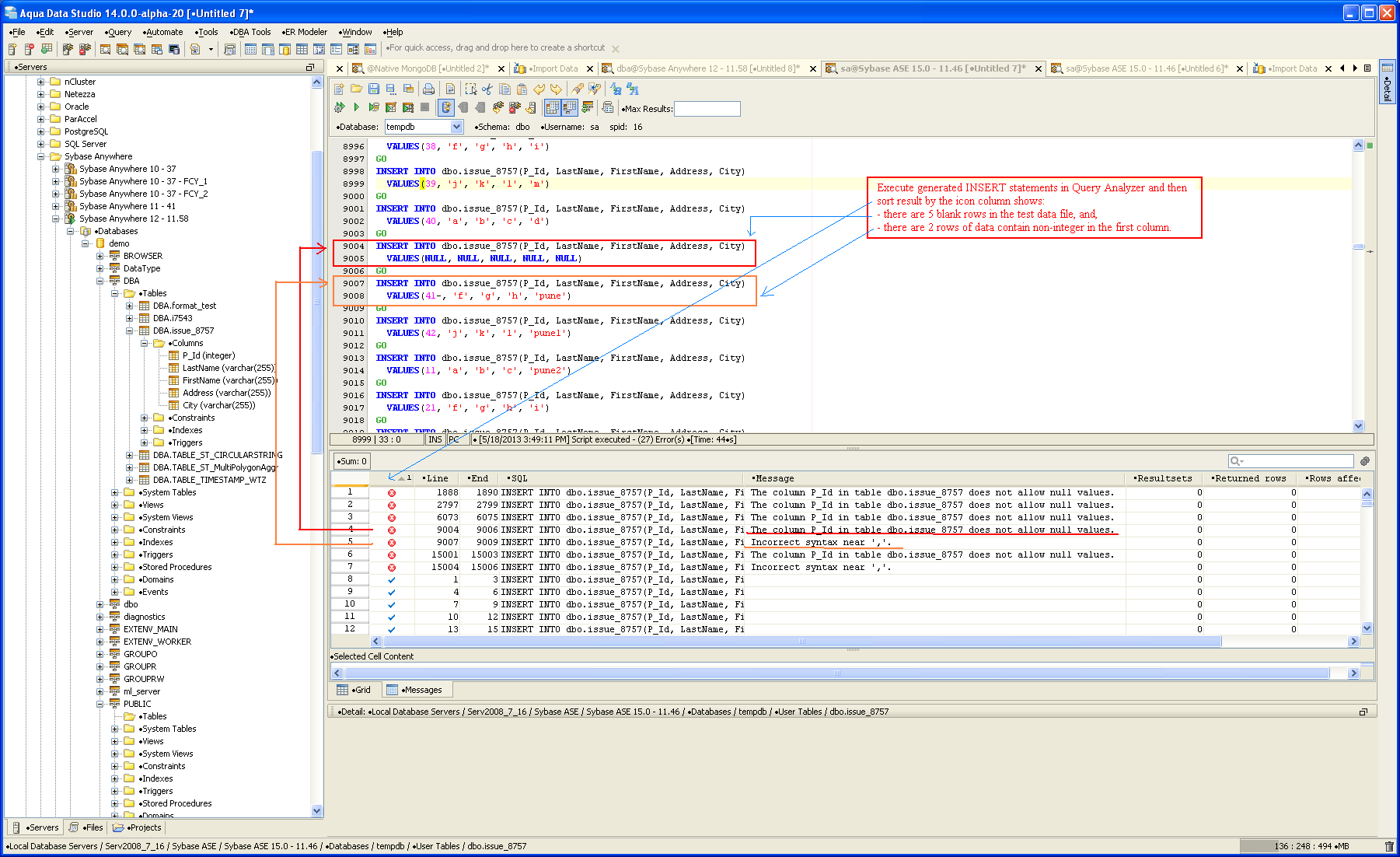Click the Query Analyzer icon in main toolbar
This screenshot has height=857, width=1400.
pyautogui.click(x=105, y=49)
